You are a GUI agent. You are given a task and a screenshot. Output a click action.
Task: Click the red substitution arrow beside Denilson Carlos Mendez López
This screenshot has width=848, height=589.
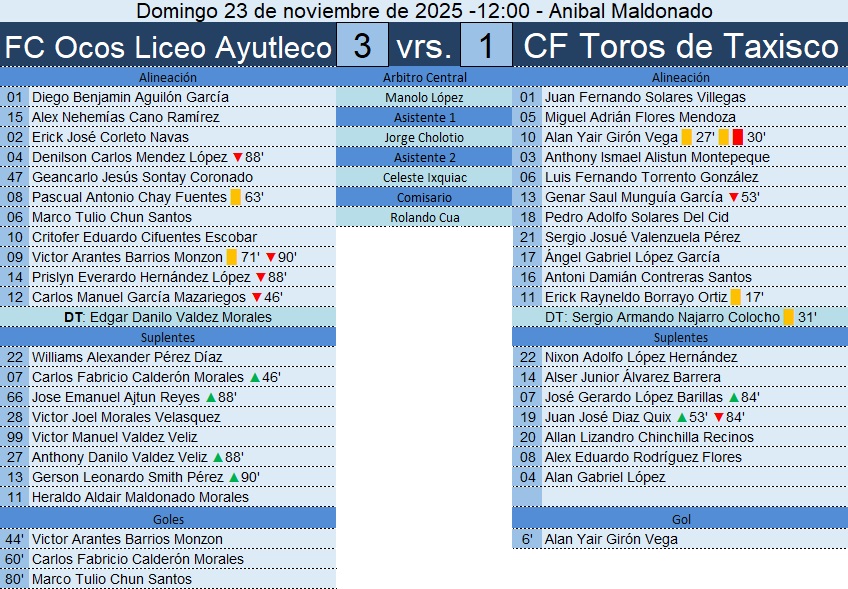click(x=237, y=157)
